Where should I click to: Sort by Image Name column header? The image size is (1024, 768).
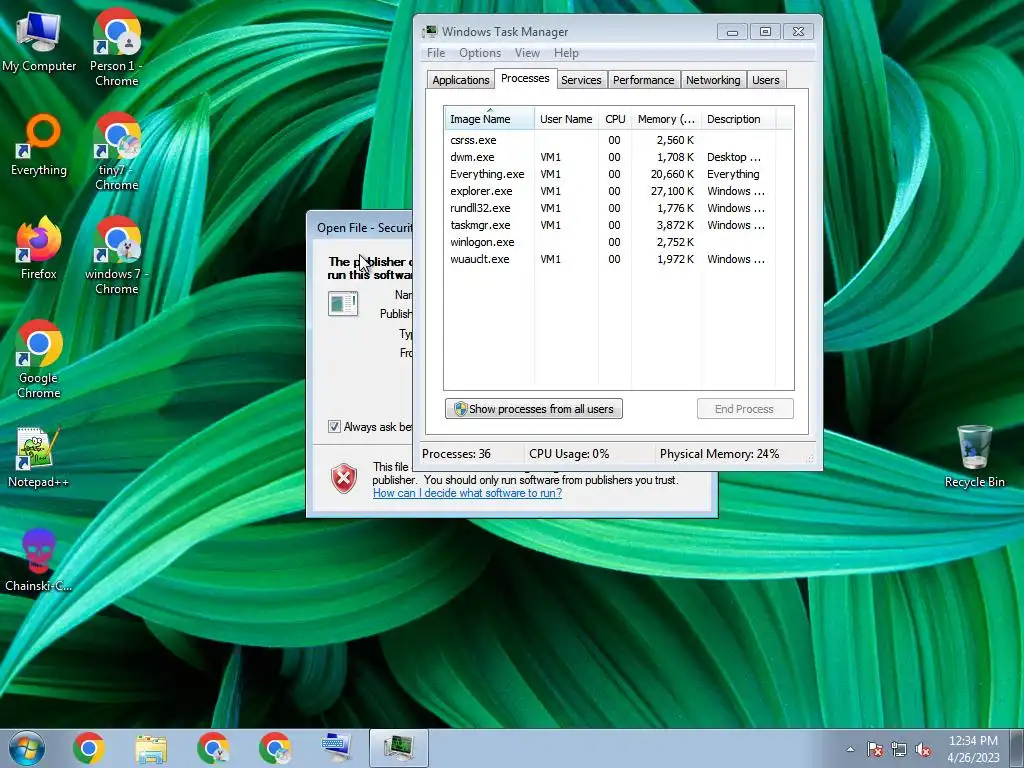click(x=489, y=119)
